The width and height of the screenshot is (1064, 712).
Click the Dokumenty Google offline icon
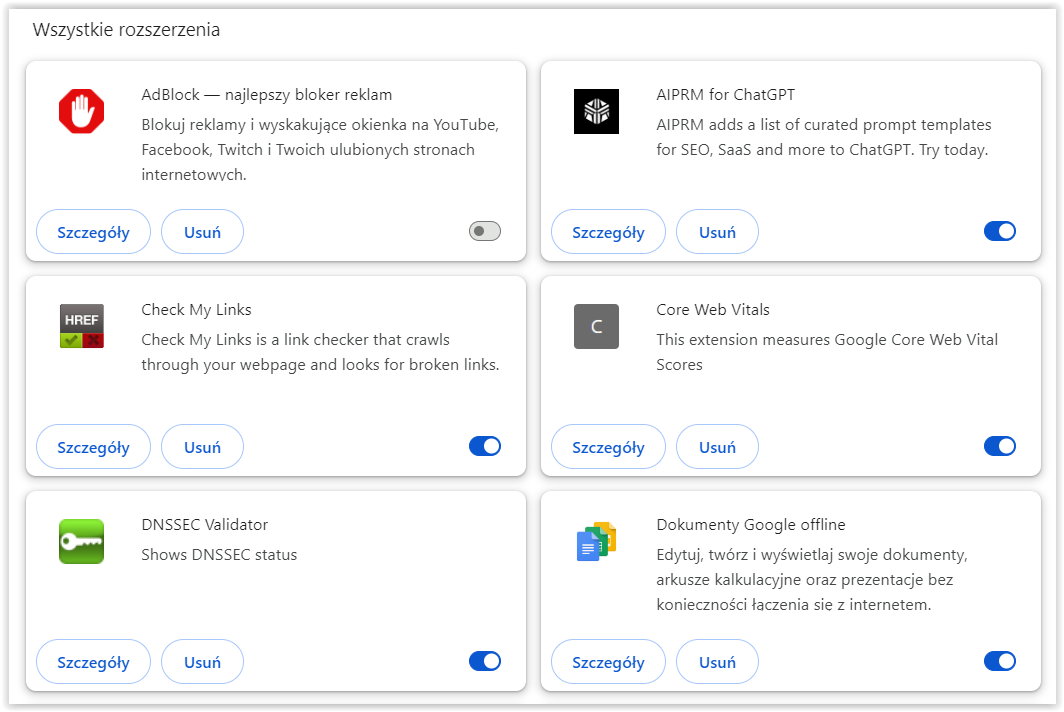pyautogui.click(x=596, y=542)
